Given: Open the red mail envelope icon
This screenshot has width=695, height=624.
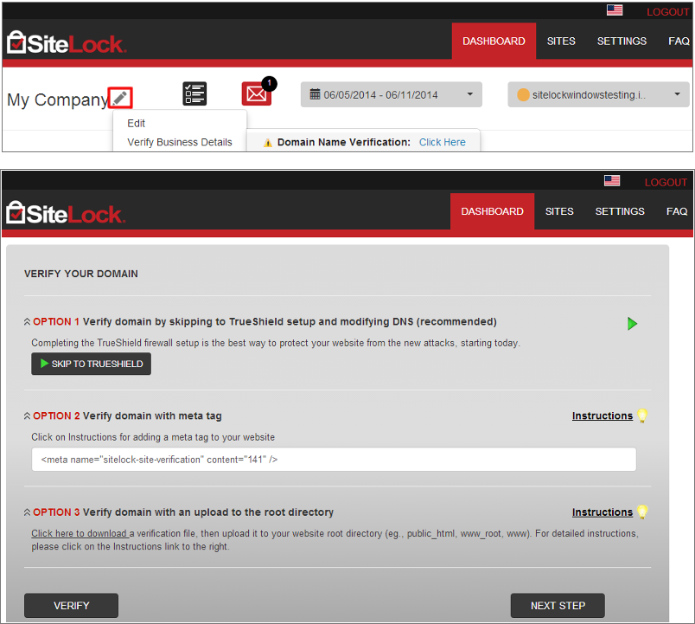Looking at the screenshot, I should (x=256, y=94).
